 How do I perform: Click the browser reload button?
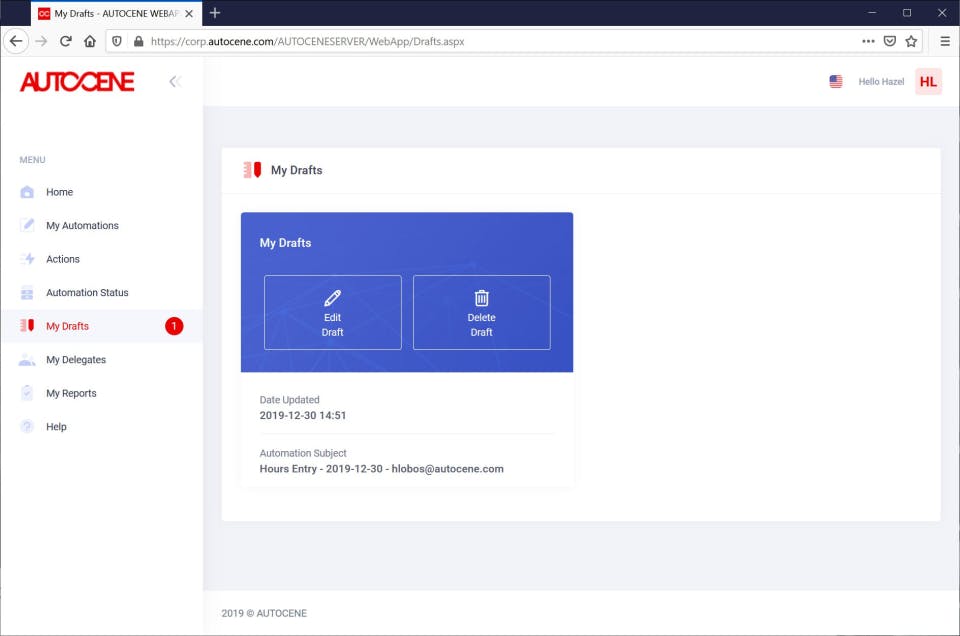coord(66,41)
